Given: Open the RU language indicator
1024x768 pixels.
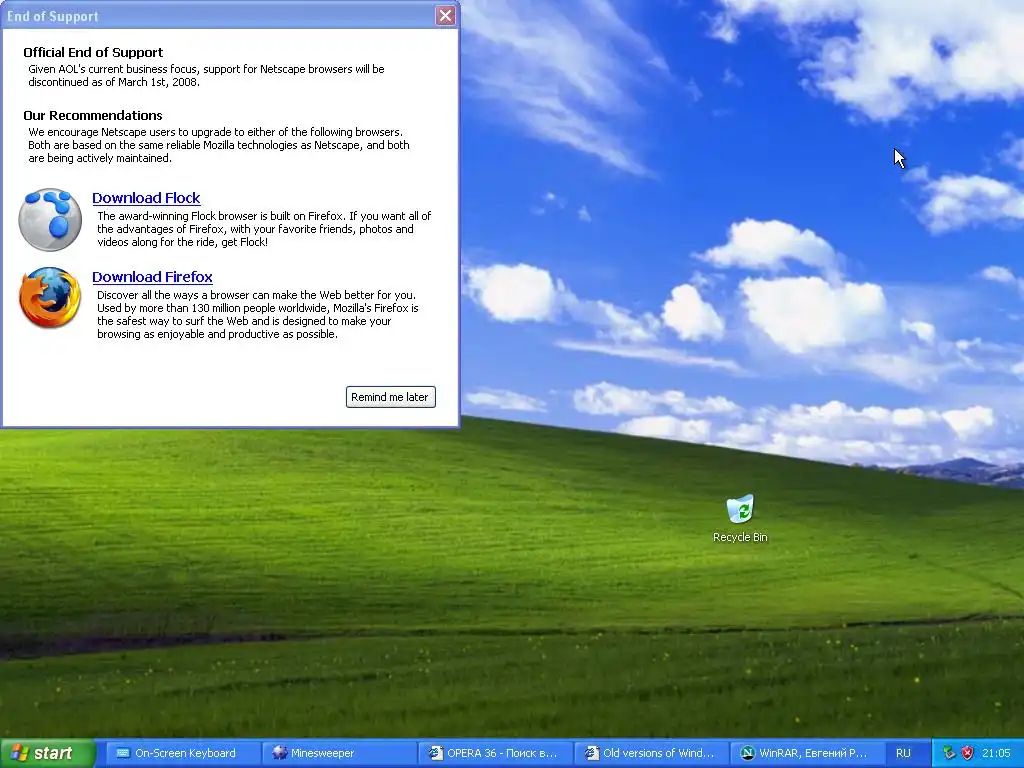Looking at the screenshot, I should [x=903, y=753].
